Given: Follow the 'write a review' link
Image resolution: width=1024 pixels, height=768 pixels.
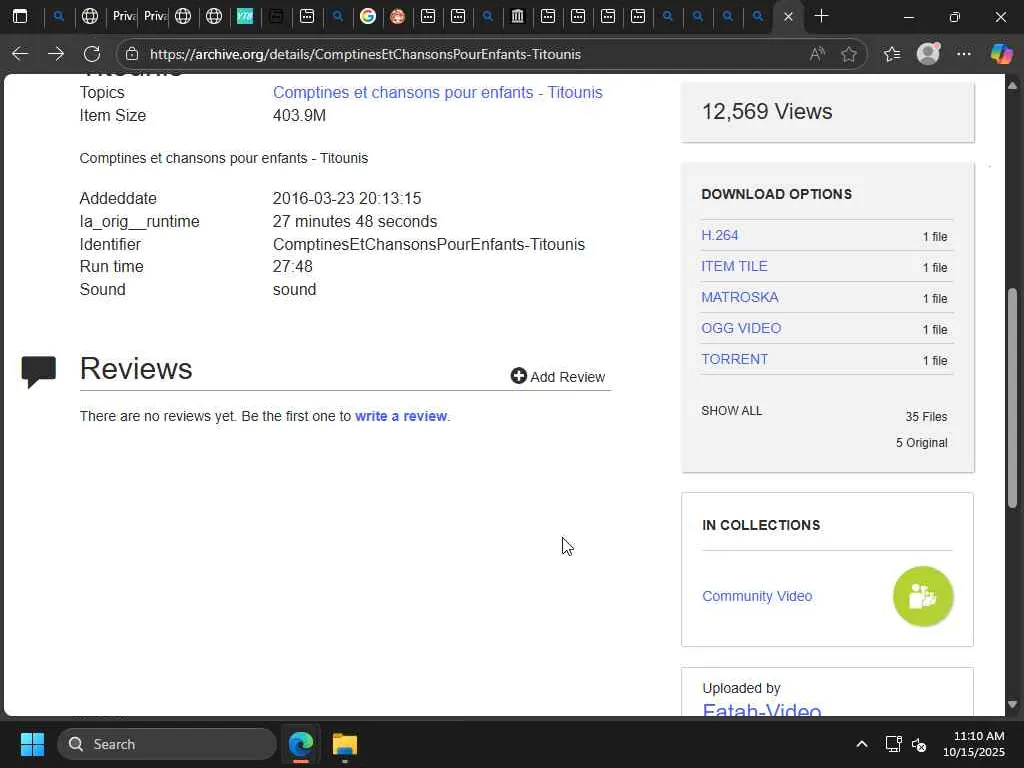Looking at the screenshot, I should point(401,417).
